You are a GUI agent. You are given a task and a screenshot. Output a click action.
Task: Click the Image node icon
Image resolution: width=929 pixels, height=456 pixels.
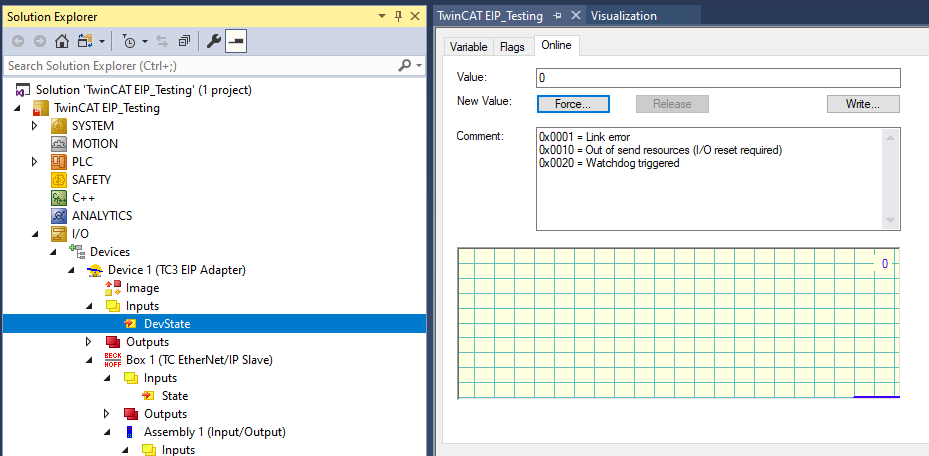pos(113,288)
